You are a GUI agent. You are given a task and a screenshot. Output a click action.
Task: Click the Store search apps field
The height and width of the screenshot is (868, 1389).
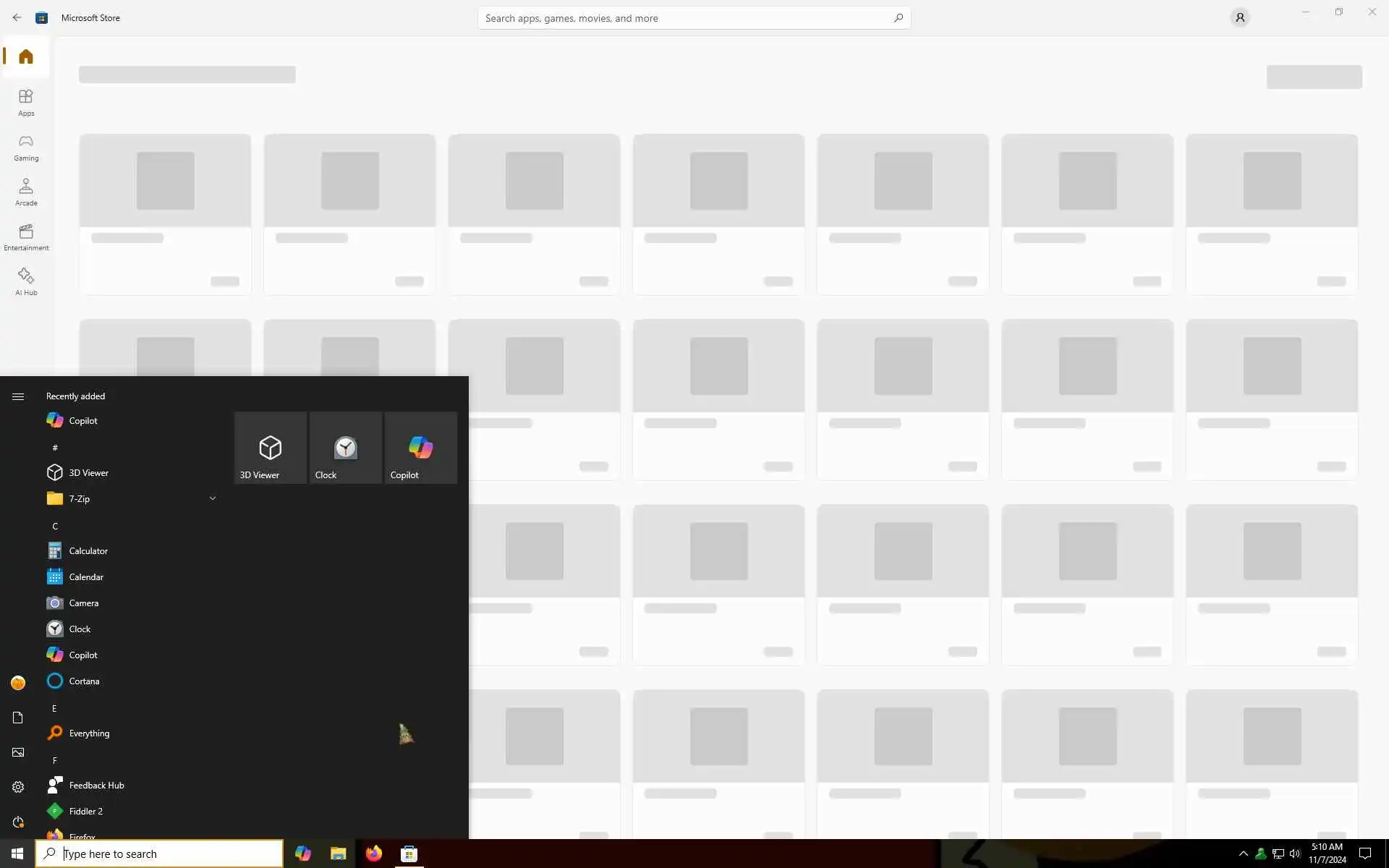[x=687, y=18]
